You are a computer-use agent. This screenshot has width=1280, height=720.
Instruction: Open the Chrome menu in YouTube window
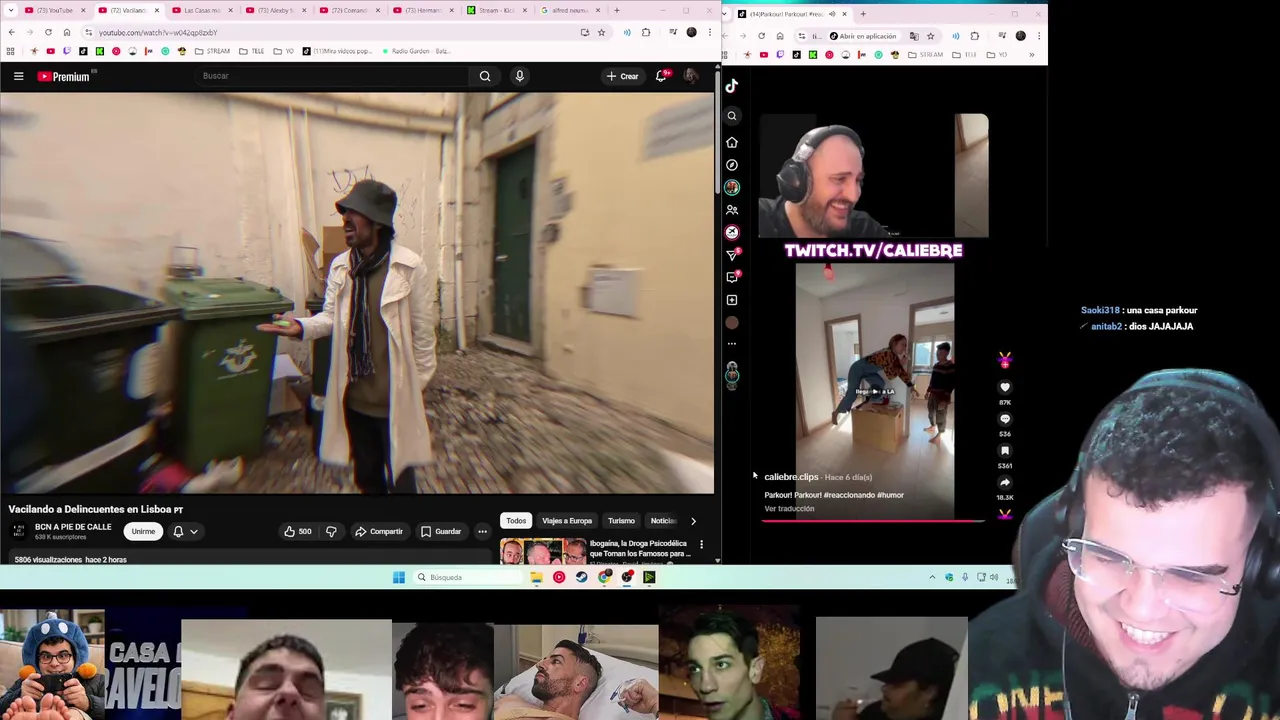click(x=709, y=32)
